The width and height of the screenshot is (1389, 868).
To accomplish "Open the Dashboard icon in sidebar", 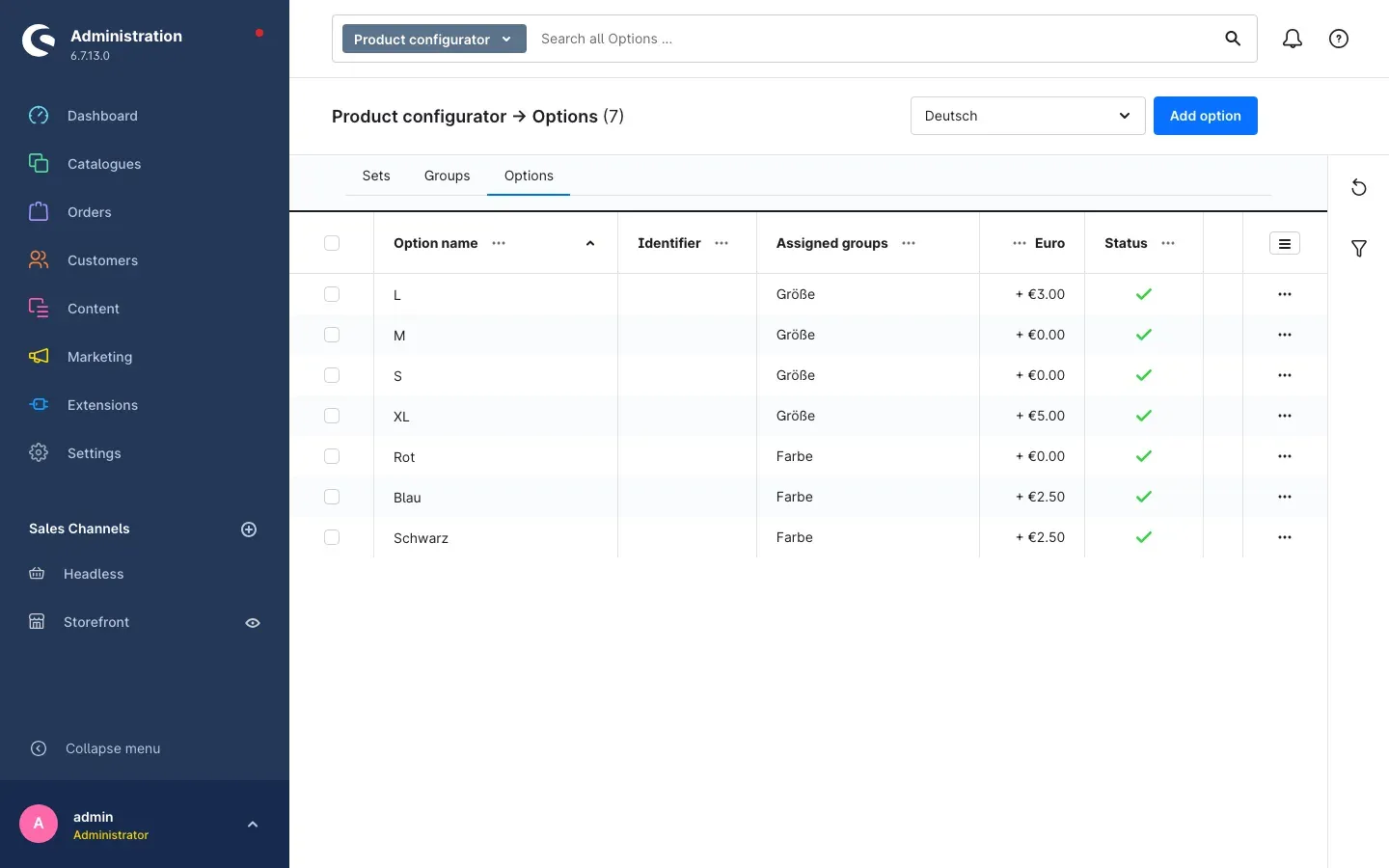I will [39, 116].
